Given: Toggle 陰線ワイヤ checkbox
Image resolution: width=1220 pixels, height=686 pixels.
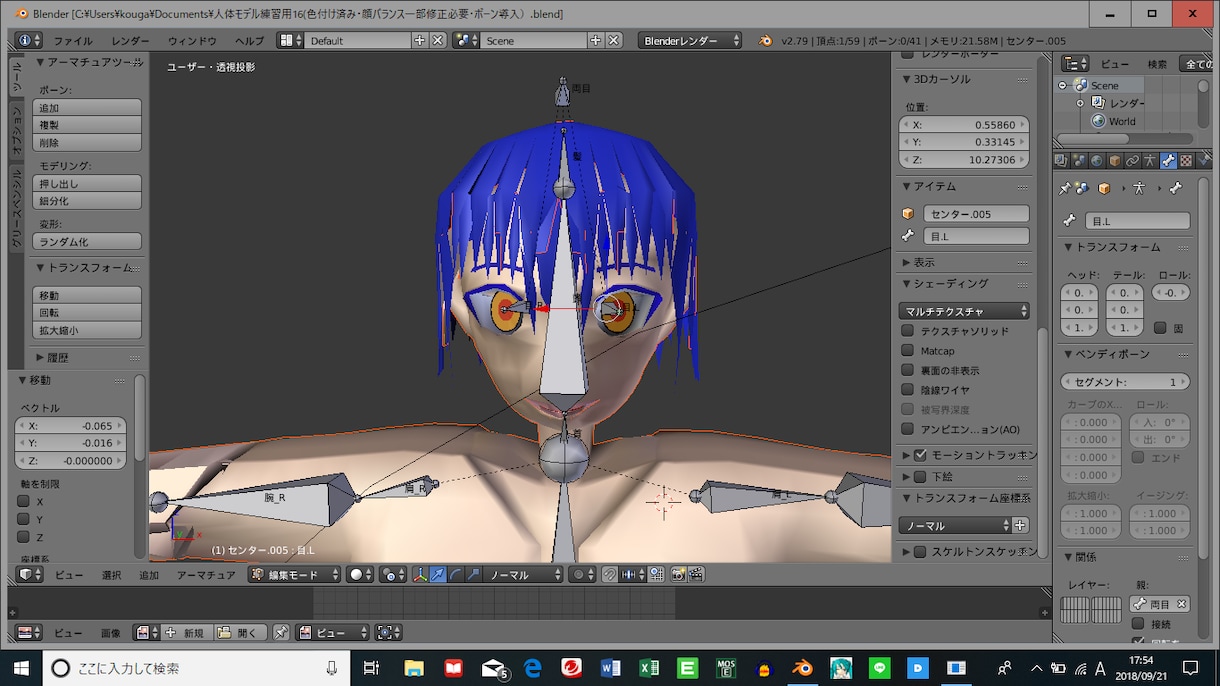Looking at the screenshot, I should click(907, 390).
